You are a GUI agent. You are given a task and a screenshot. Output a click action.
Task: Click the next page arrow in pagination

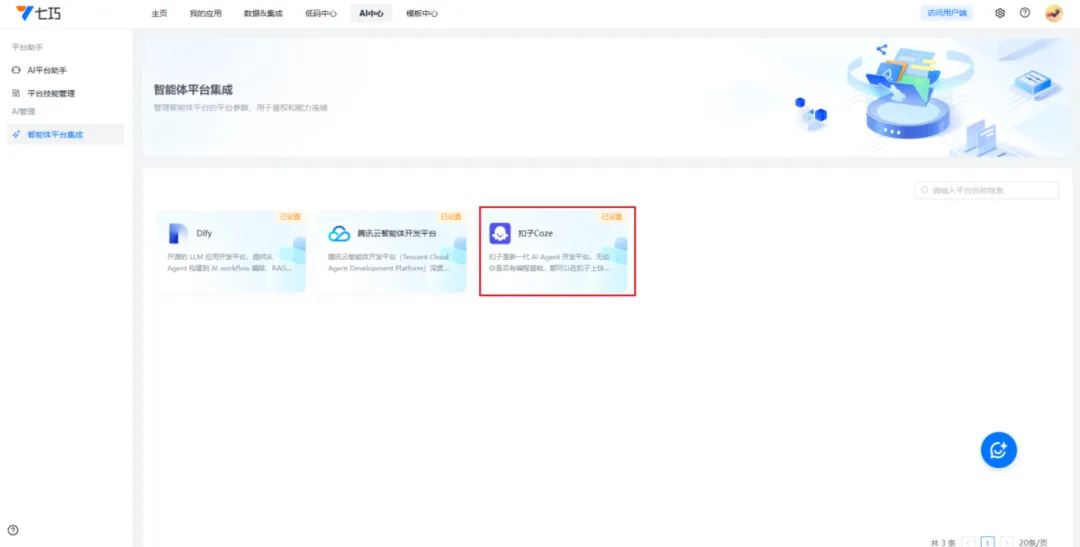[1006, 542]
